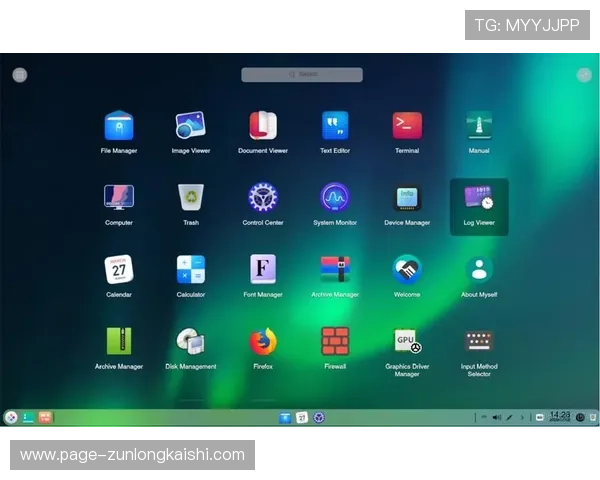Toggle launcher category view at top-left
The image size is (600, 480).
(20, 75)
